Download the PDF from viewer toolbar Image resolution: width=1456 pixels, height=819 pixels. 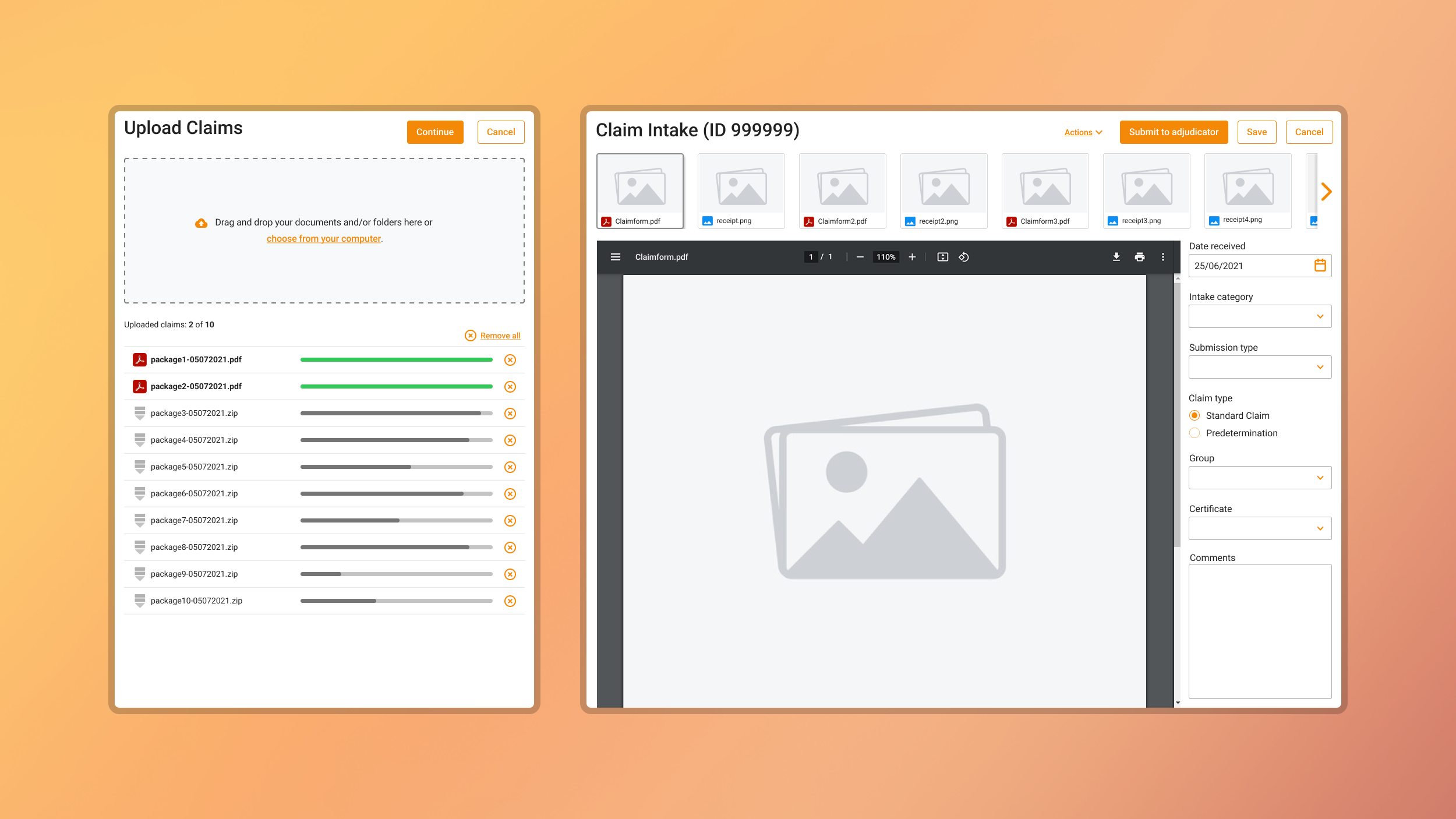coord(1116,257)
